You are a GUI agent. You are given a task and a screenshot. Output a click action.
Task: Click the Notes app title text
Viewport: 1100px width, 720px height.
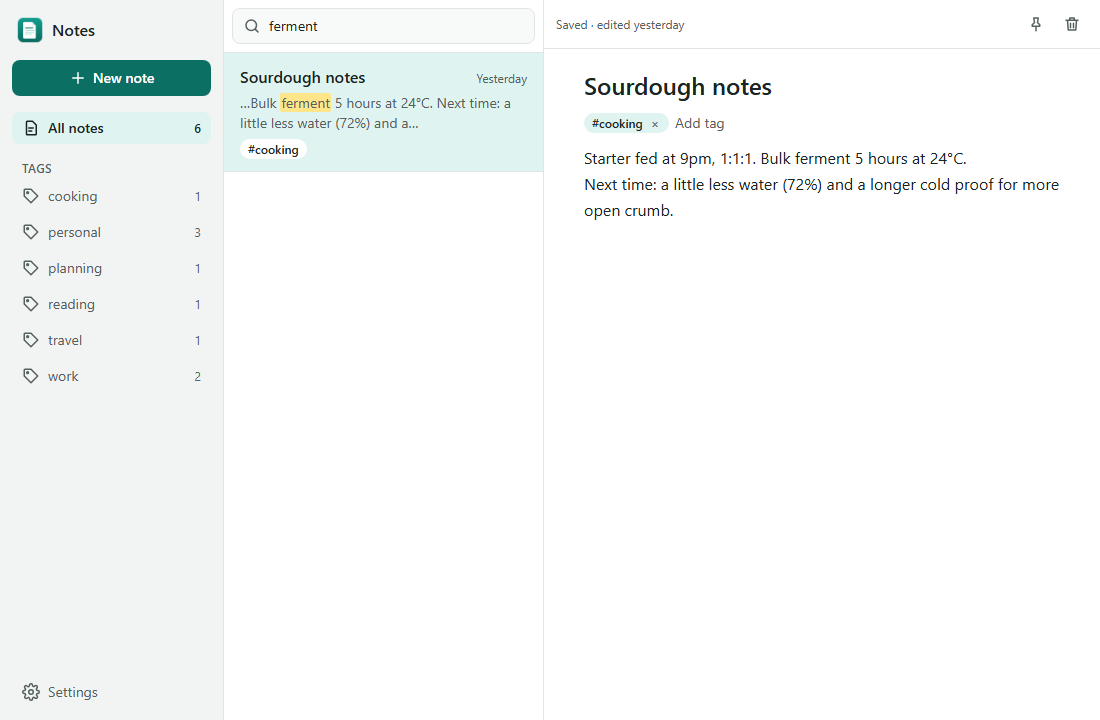click(x=73, y=30)
